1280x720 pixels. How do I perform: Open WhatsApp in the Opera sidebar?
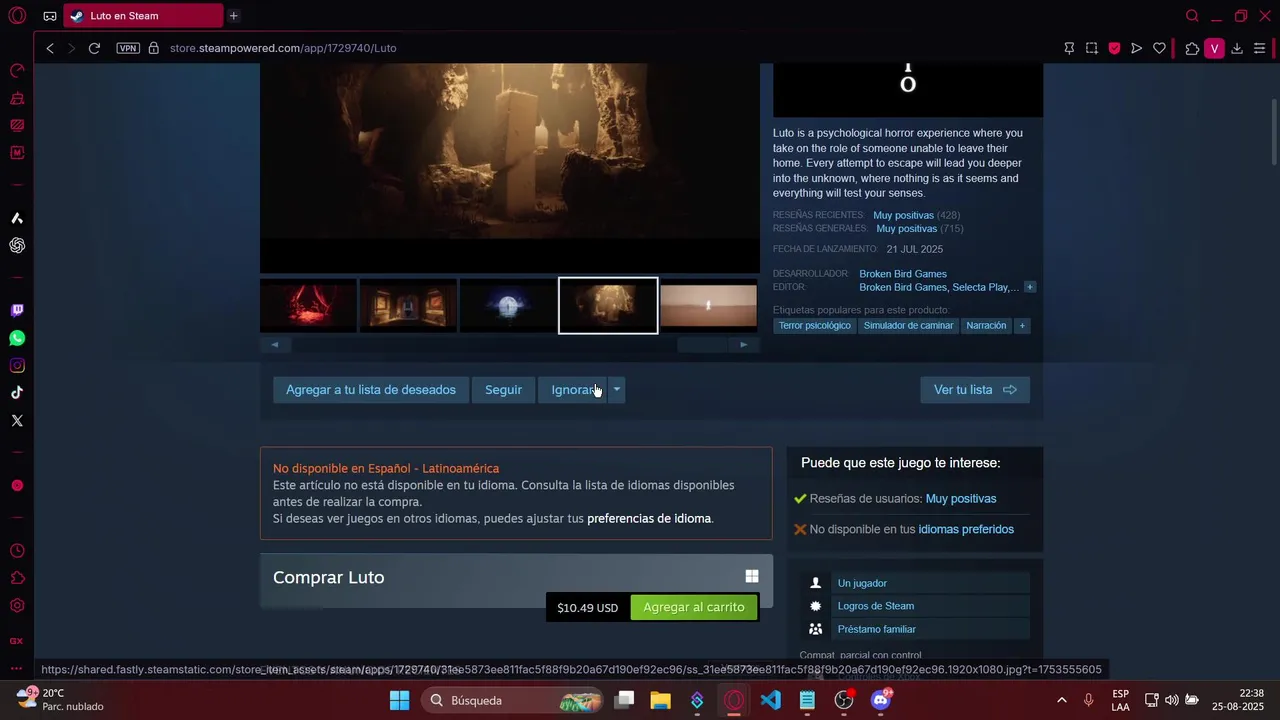17,338
